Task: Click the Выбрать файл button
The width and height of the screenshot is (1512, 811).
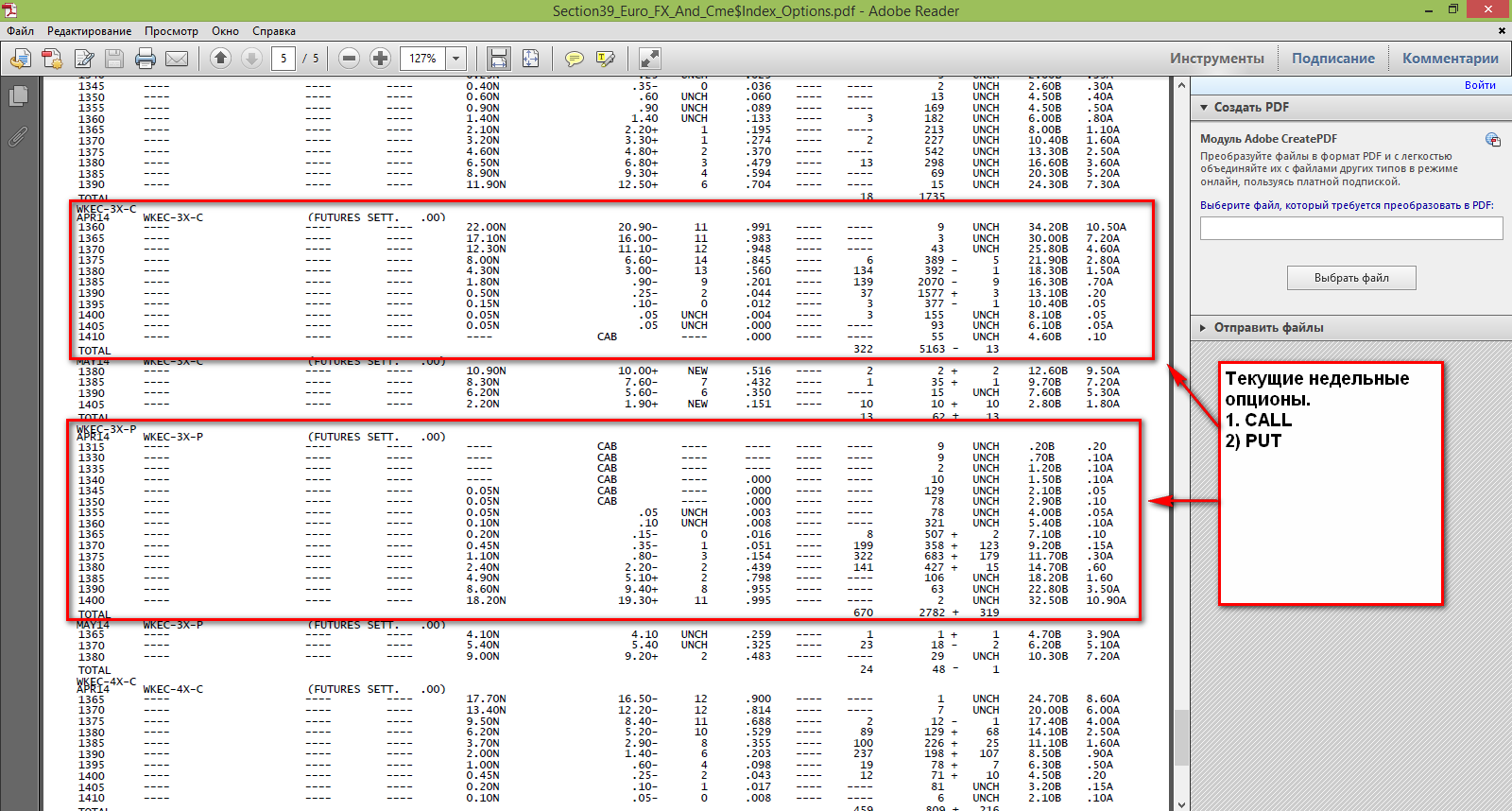Action: 1351,278
